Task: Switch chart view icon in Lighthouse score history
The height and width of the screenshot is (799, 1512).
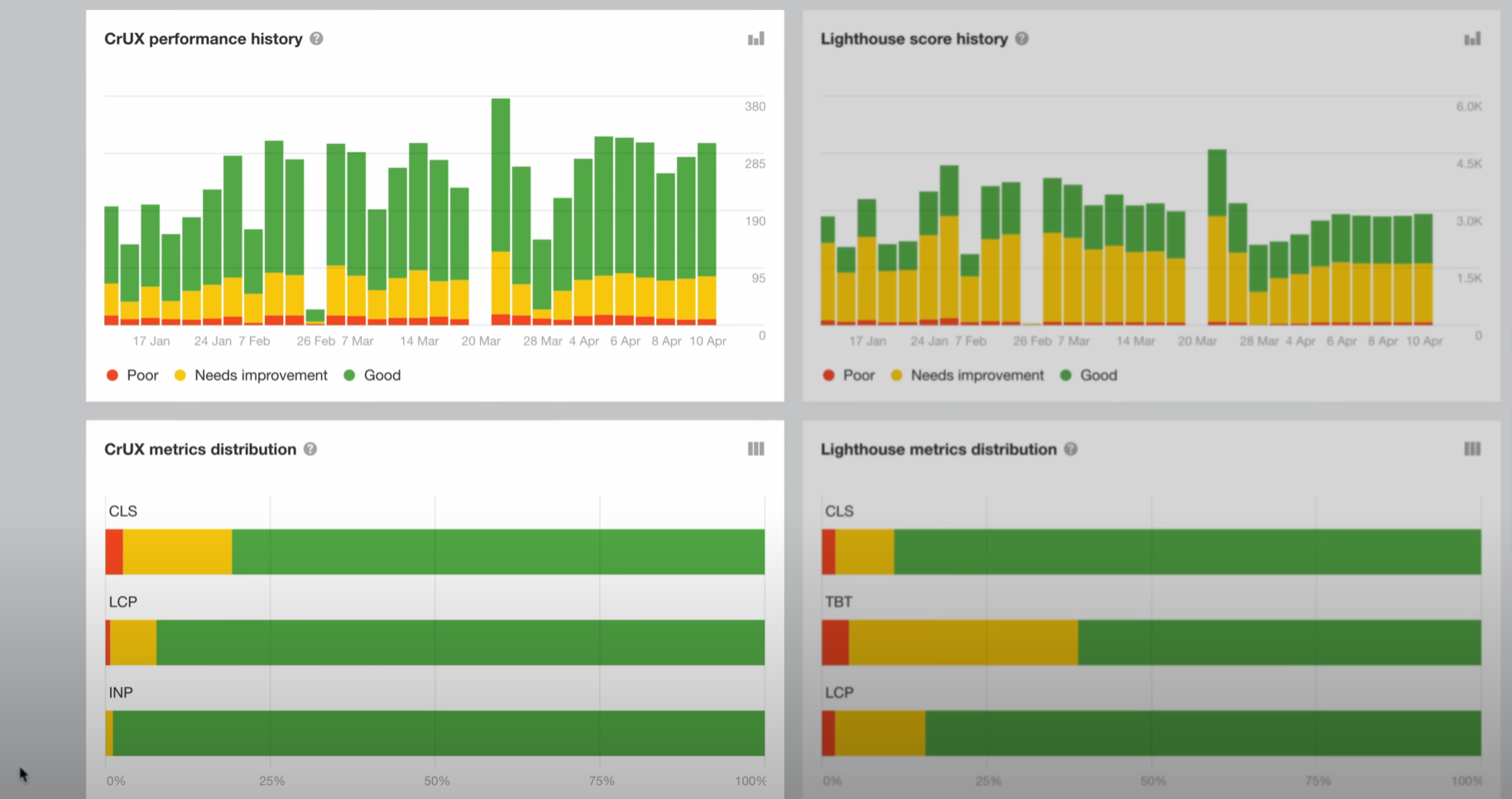Action: pyautogui.click(x=1472, y=39)
